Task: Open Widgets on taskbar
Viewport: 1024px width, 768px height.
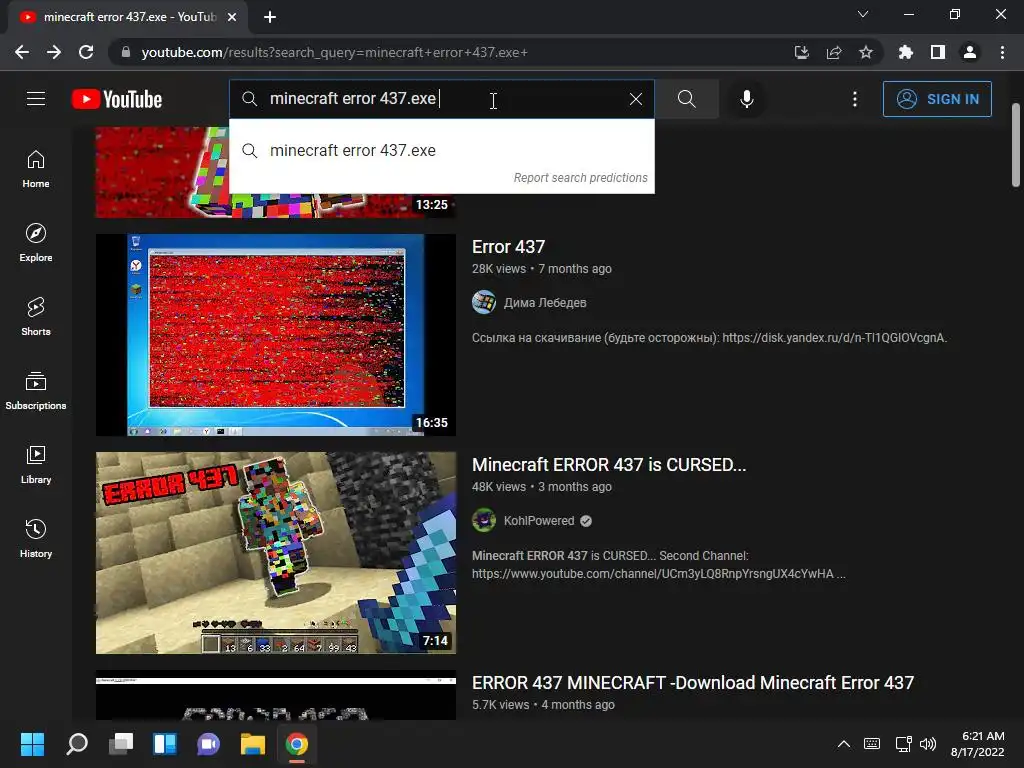Action: [x=165, y=744]
